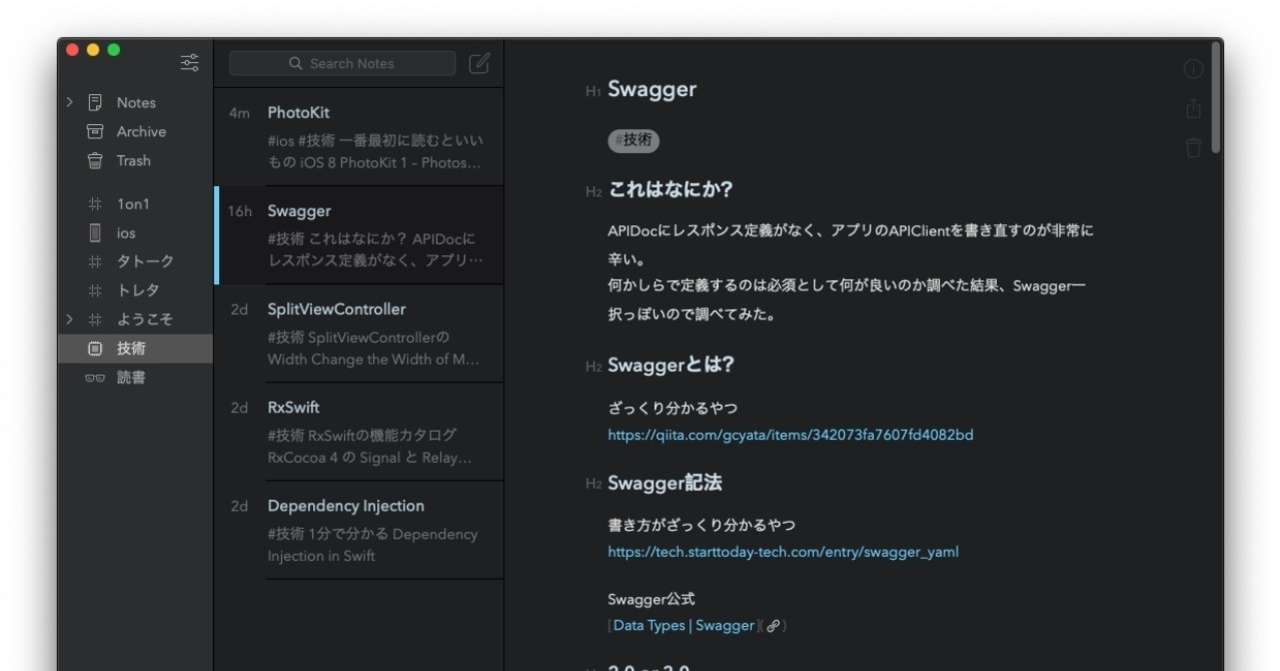Select the 読書 tag
Image resolution: width=1280 pixels, height=671 pixels.
coord(131,378)
